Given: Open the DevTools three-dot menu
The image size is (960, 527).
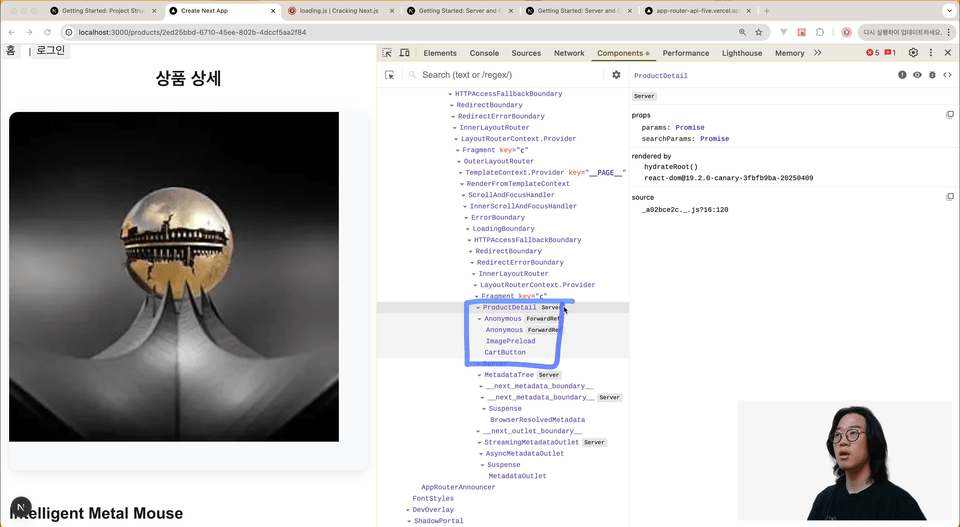Looking at the screenshot, I should click(x=931, y=53).
